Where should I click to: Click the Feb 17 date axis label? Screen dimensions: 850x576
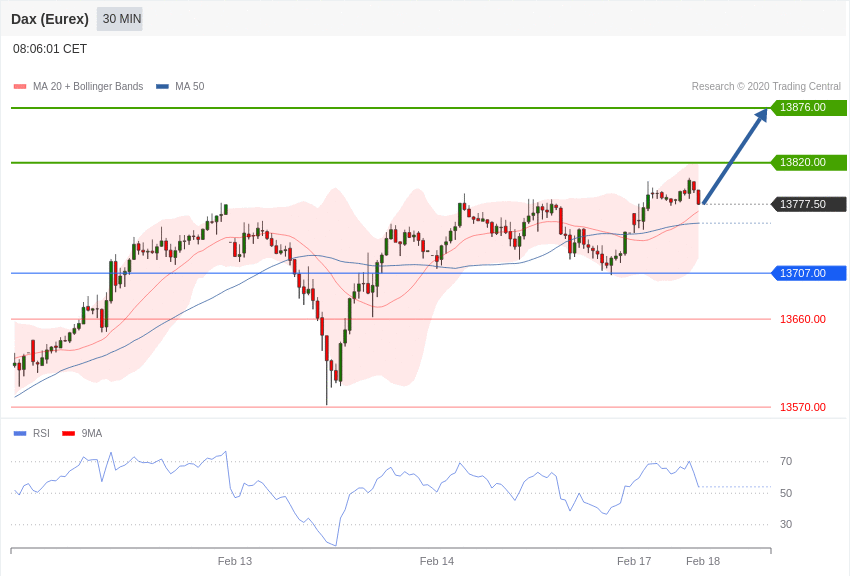point(634,561)
